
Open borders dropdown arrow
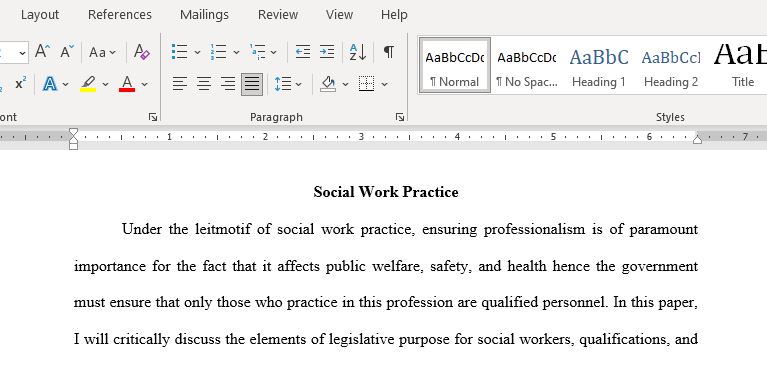click(x=384, y=84)
